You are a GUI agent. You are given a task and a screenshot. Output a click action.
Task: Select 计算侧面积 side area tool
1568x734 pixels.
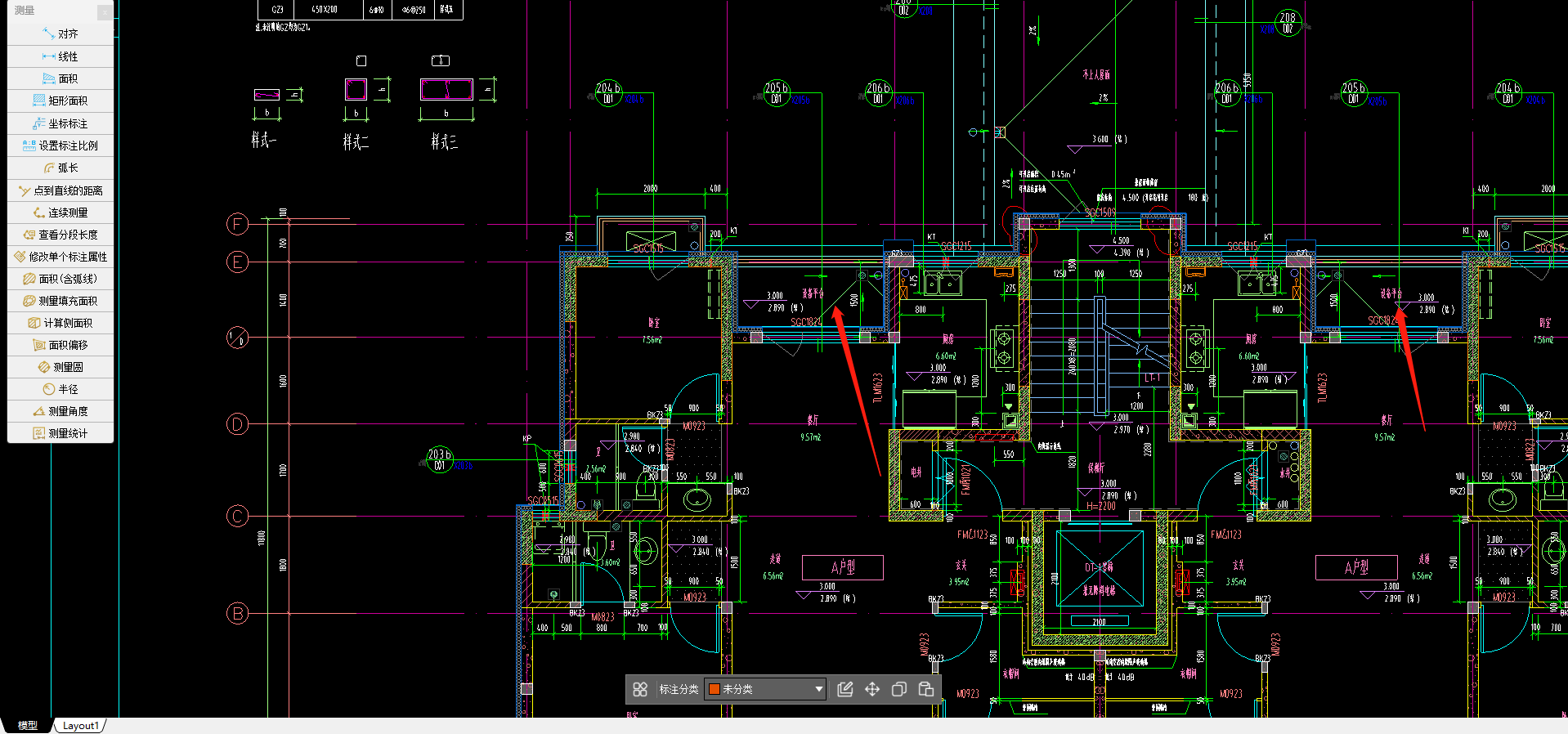click(x=60, y=323)
